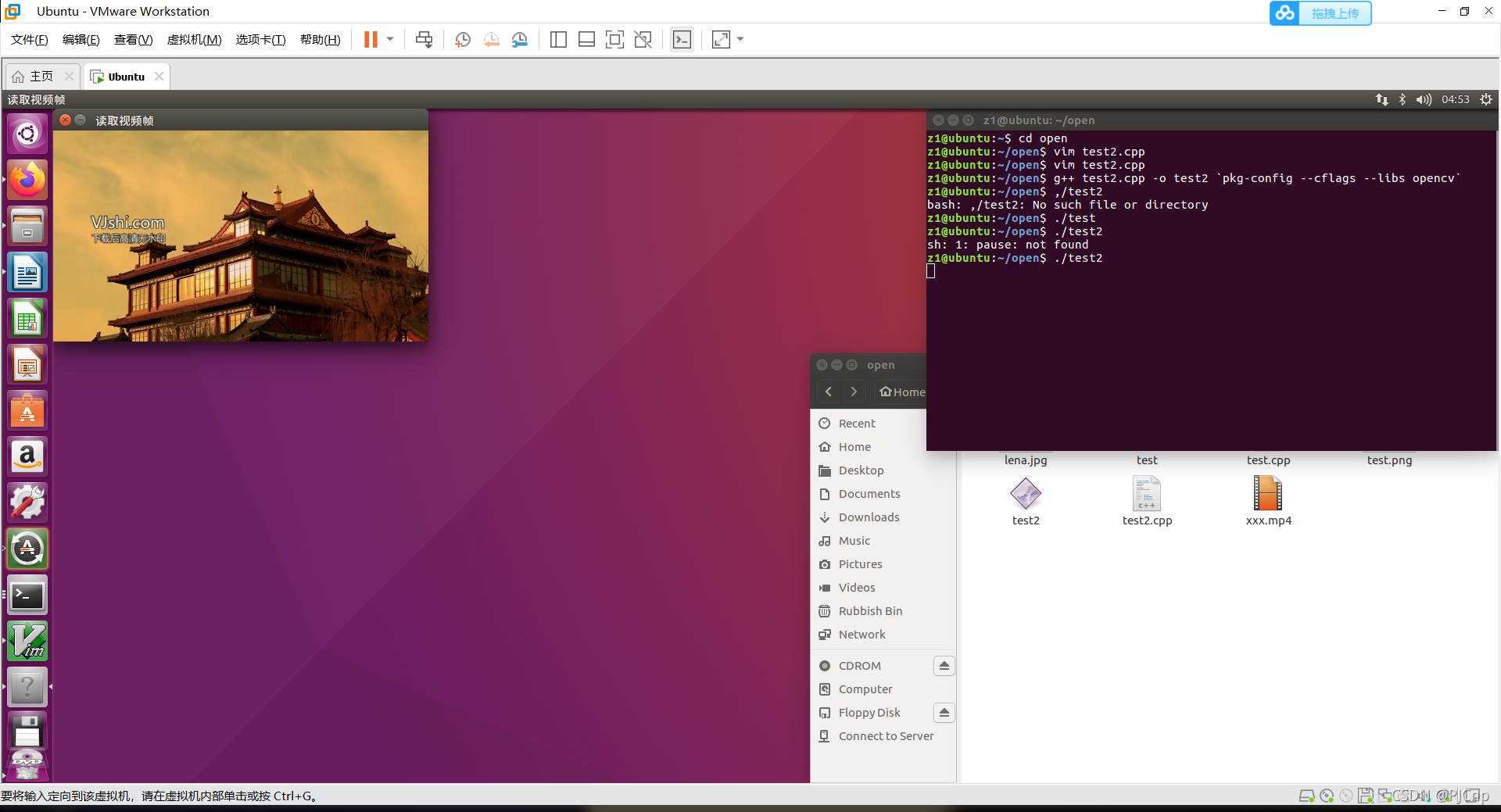Switch to Unity mode icon
The height and width of the screenshot is (812, 1501).
click(643, 40)
